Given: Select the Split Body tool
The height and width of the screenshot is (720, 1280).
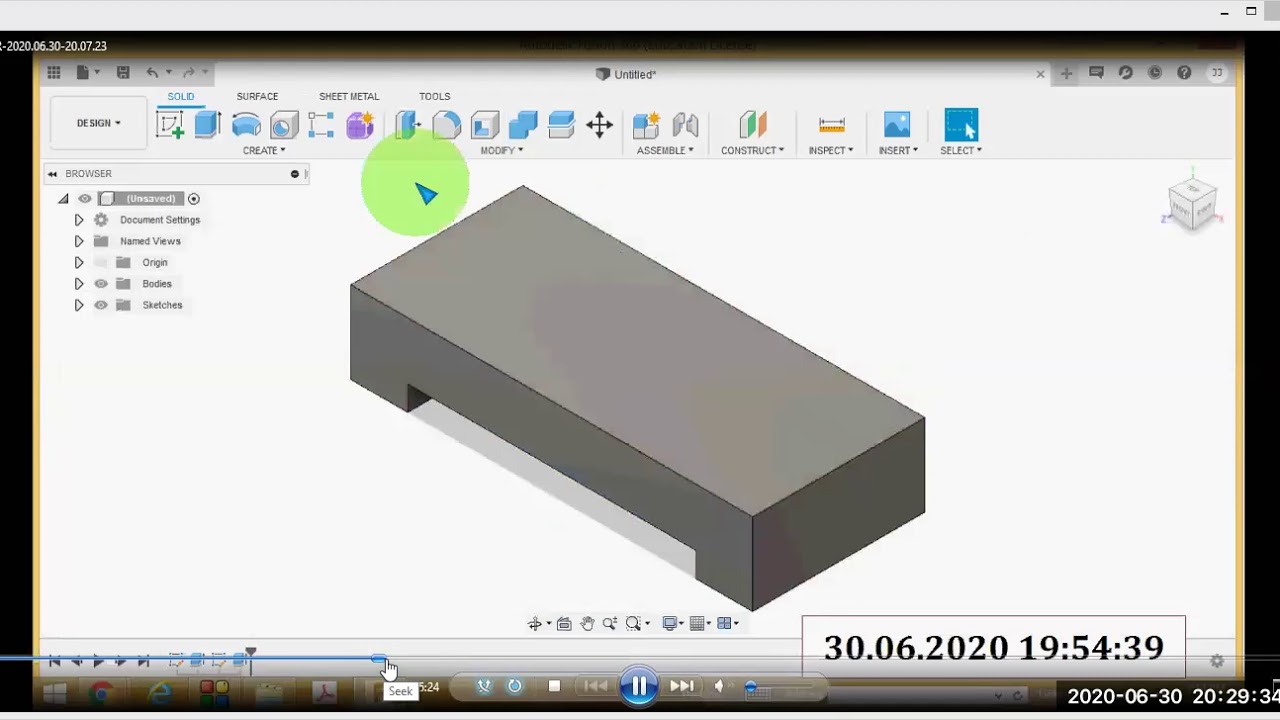Looking at the screenshot, I should tap(561, 125).
